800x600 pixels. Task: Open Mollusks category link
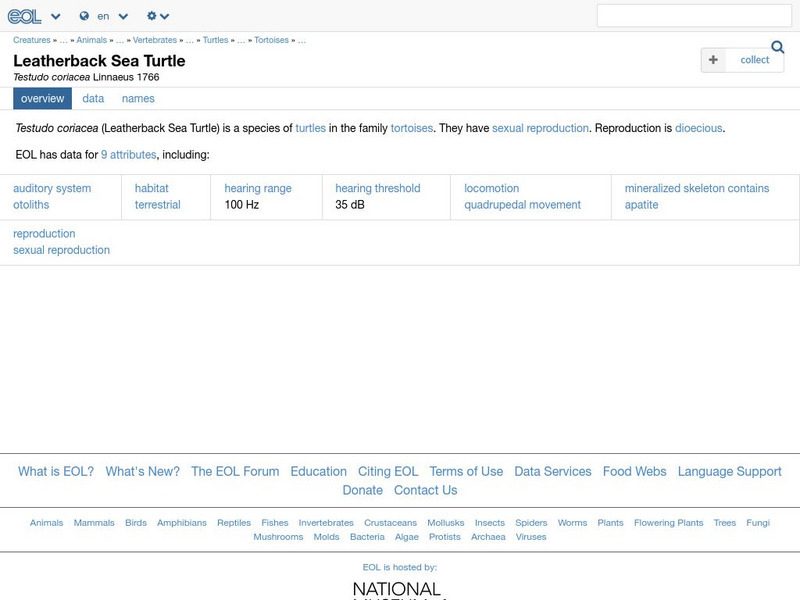coord(446,523)
